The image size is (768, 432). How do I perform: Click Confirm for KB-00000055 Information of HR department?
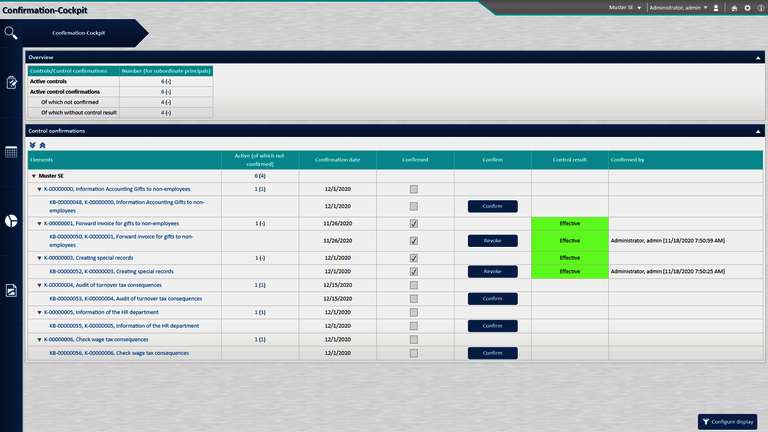tap(492, 326)
